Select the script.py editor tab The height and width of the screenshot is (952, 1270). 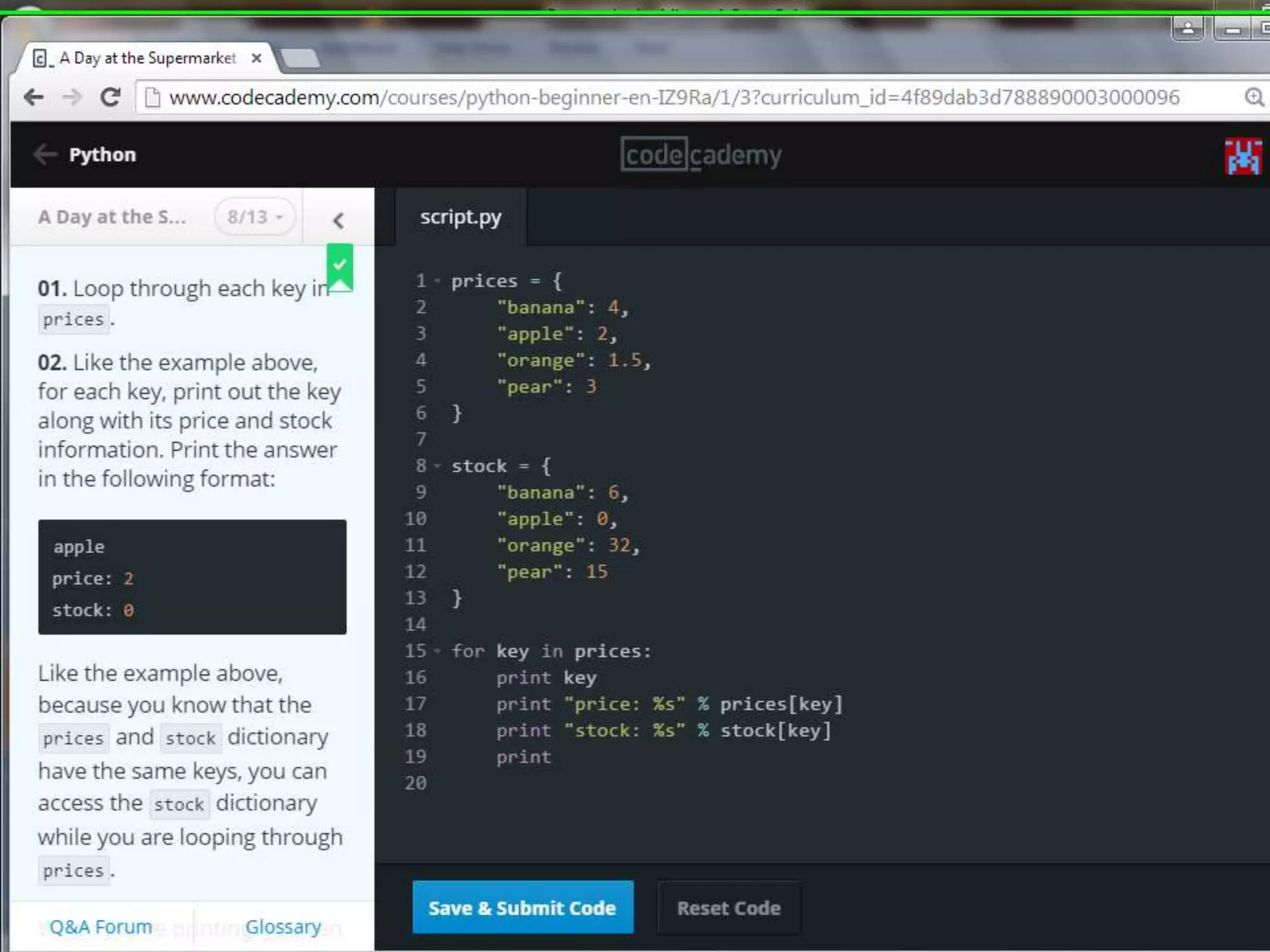coord(460,217)
